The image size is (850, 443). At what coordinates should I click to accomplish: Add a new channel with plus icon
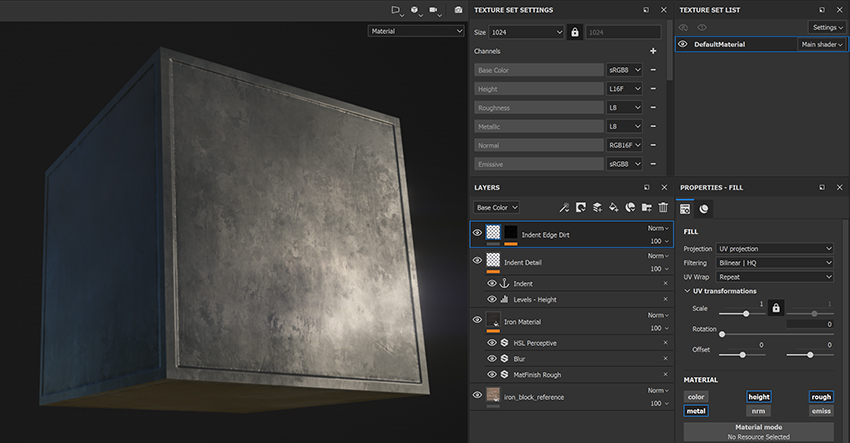pos(653,51)
